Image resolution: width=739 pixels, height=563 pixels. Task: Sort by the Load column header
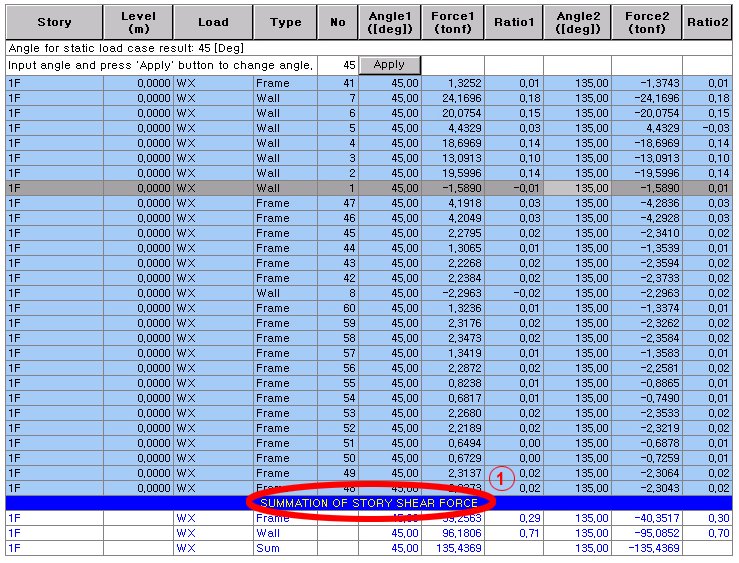tap(213, 21)
